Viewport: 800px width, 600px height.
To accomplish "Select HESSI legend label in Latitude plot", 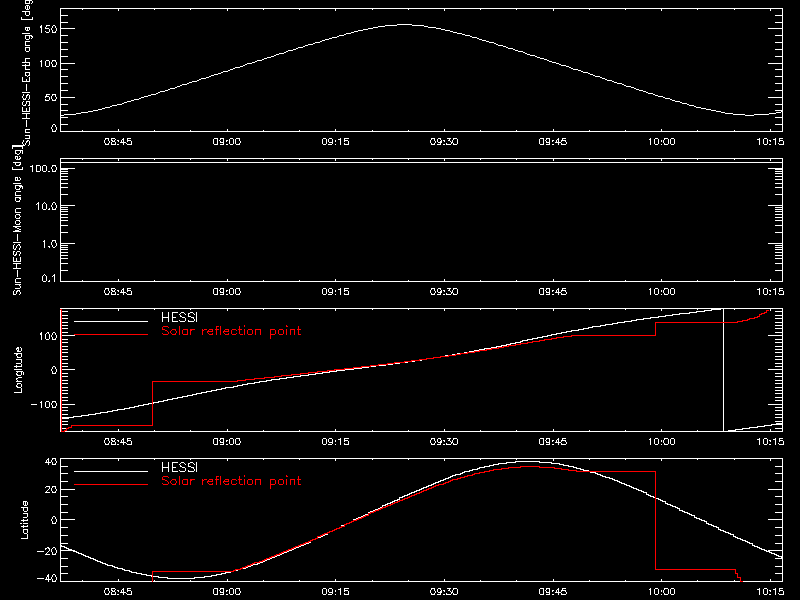I will tap(179, 467).
